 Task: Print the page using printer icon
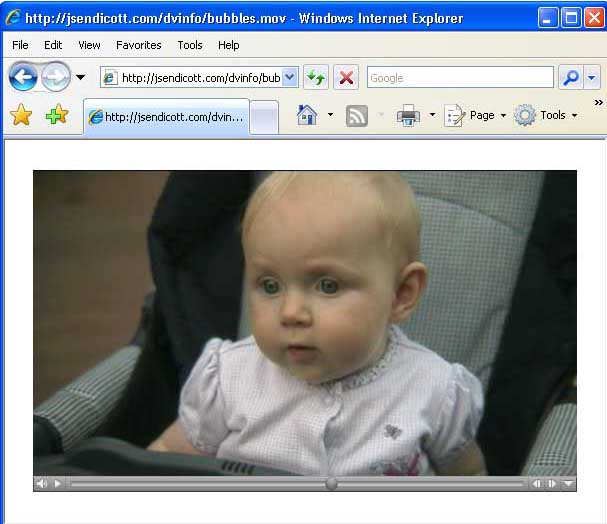pyautogui.click(x=408, y=116)
